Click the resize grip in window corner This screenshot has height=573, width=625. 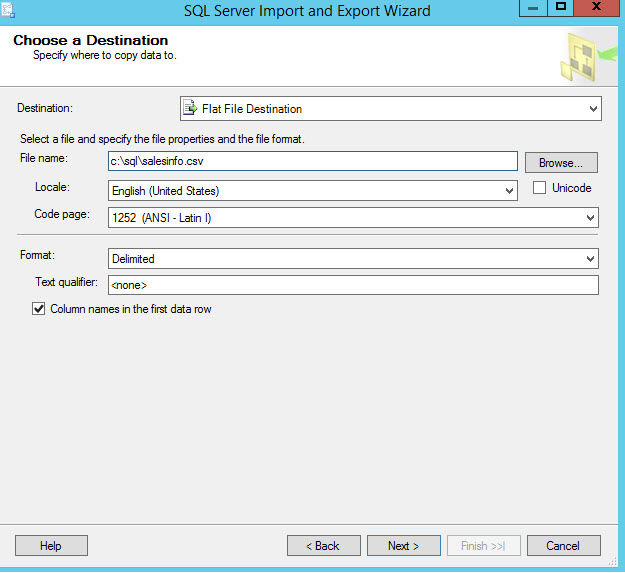click(613, 561)
